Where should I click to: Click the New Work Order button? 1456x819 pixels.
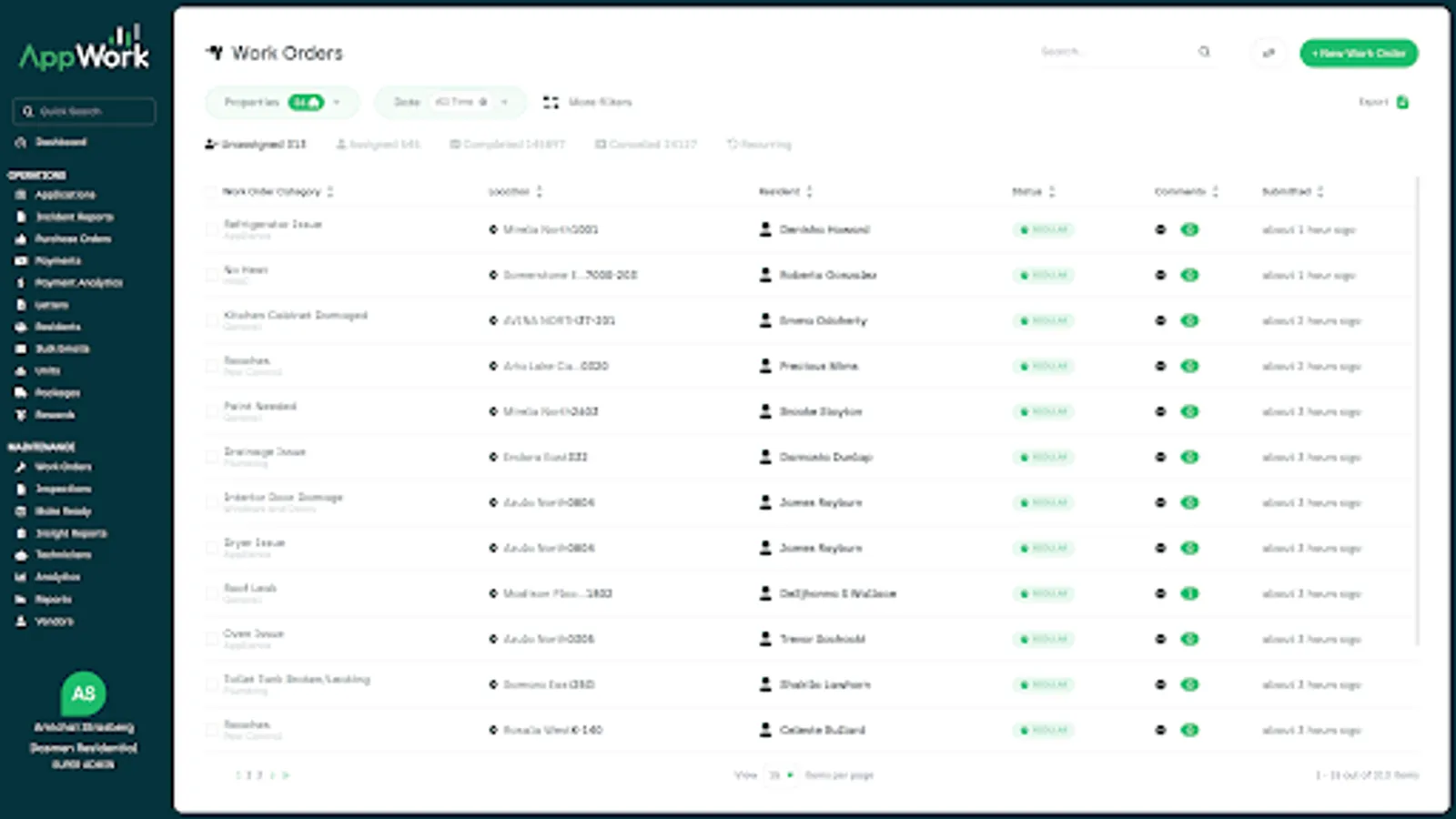[x=1358, y=53]
